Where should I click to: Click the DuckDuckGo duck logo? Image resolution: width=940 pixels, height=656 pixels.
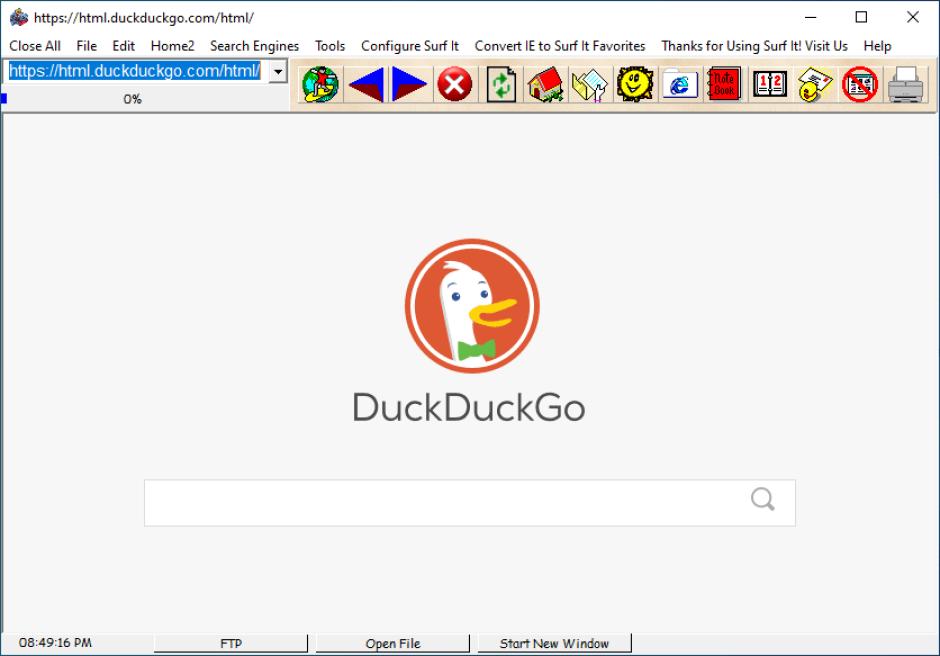click(472, 306)
